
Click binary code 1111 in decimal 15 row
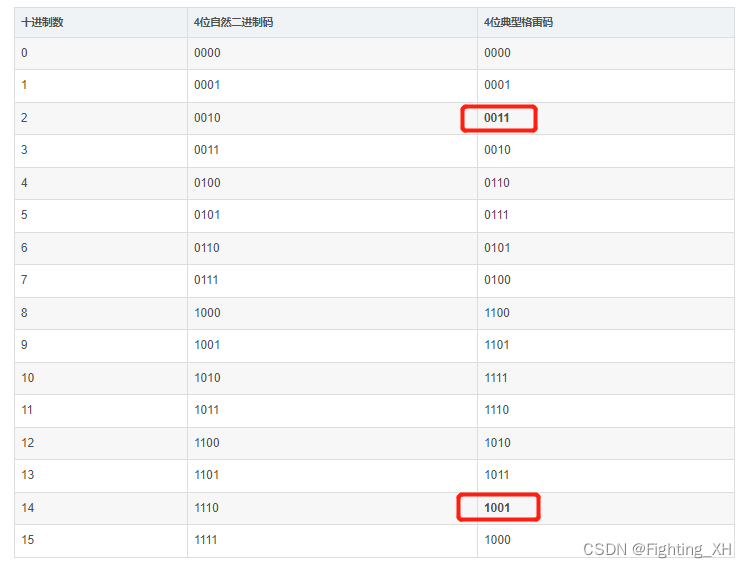click(x=206, y=540)
